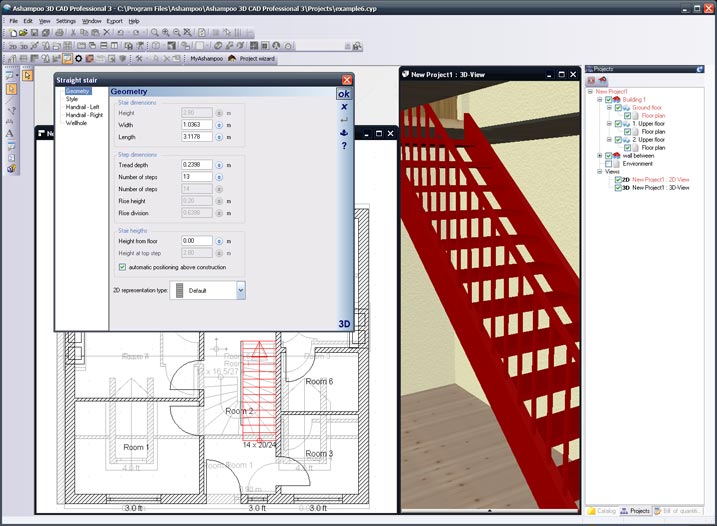The height and width of the screenshot is (526, 717).
Task: Toggle the 2. Upper floor checkbox
Action: click(618, 140)
